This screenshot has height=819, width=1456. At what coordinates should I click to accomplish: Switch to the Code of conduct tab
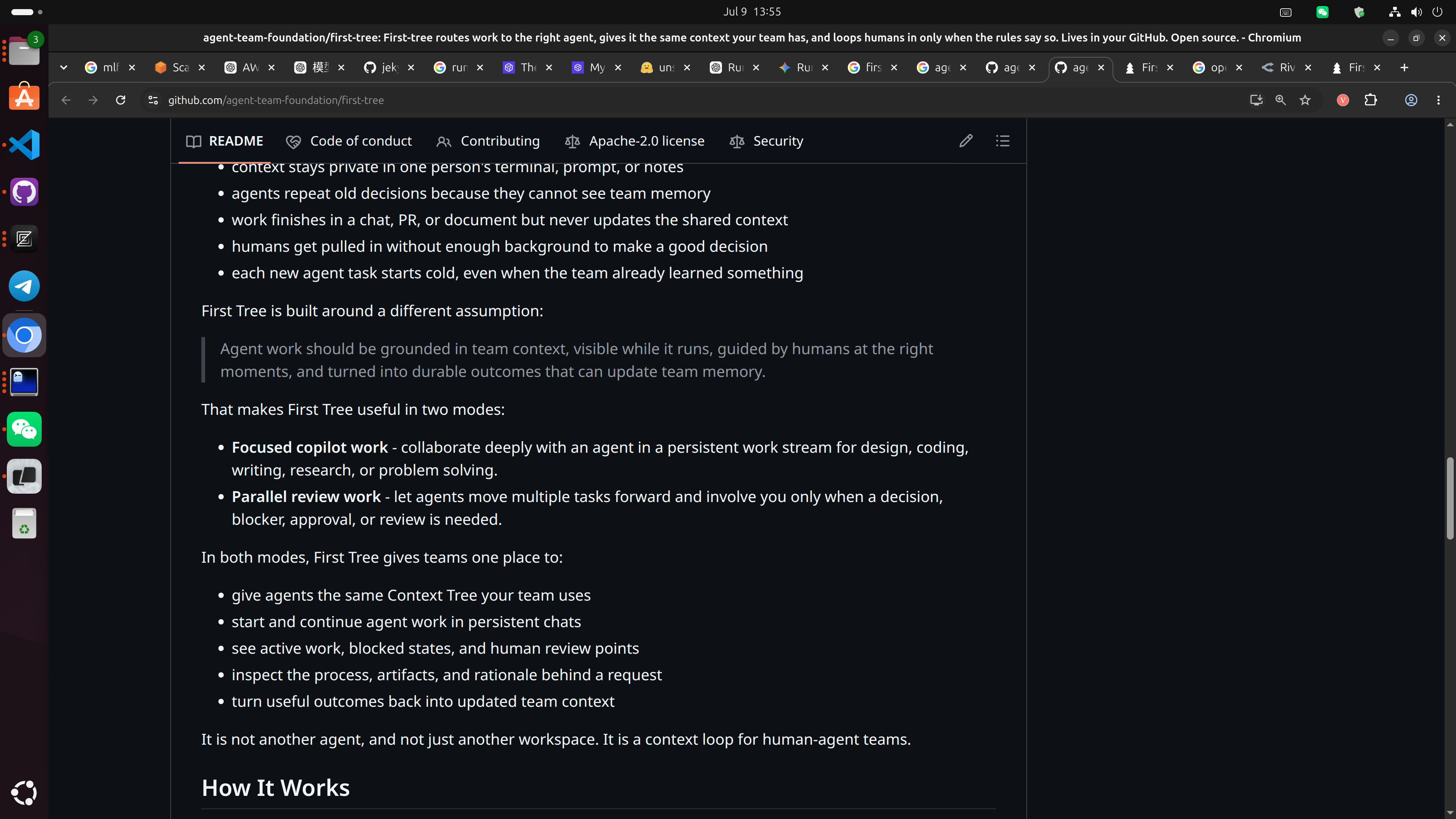pyautogui.click(x=349, y=141)
